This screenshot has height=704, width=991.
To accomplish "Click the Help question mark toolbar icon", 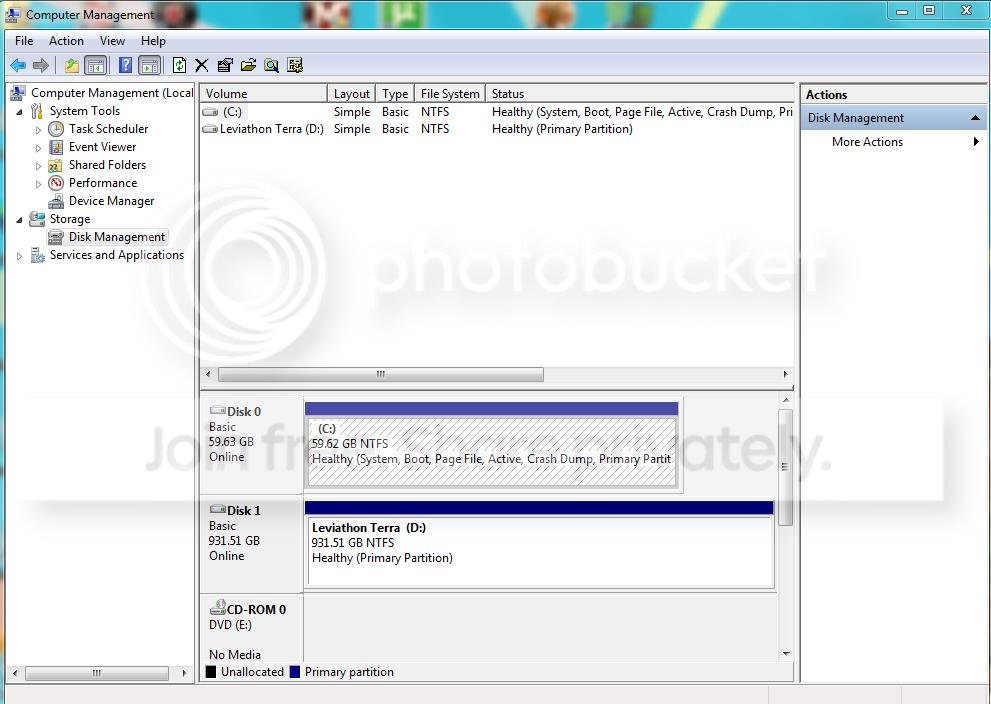I will 126,65.
